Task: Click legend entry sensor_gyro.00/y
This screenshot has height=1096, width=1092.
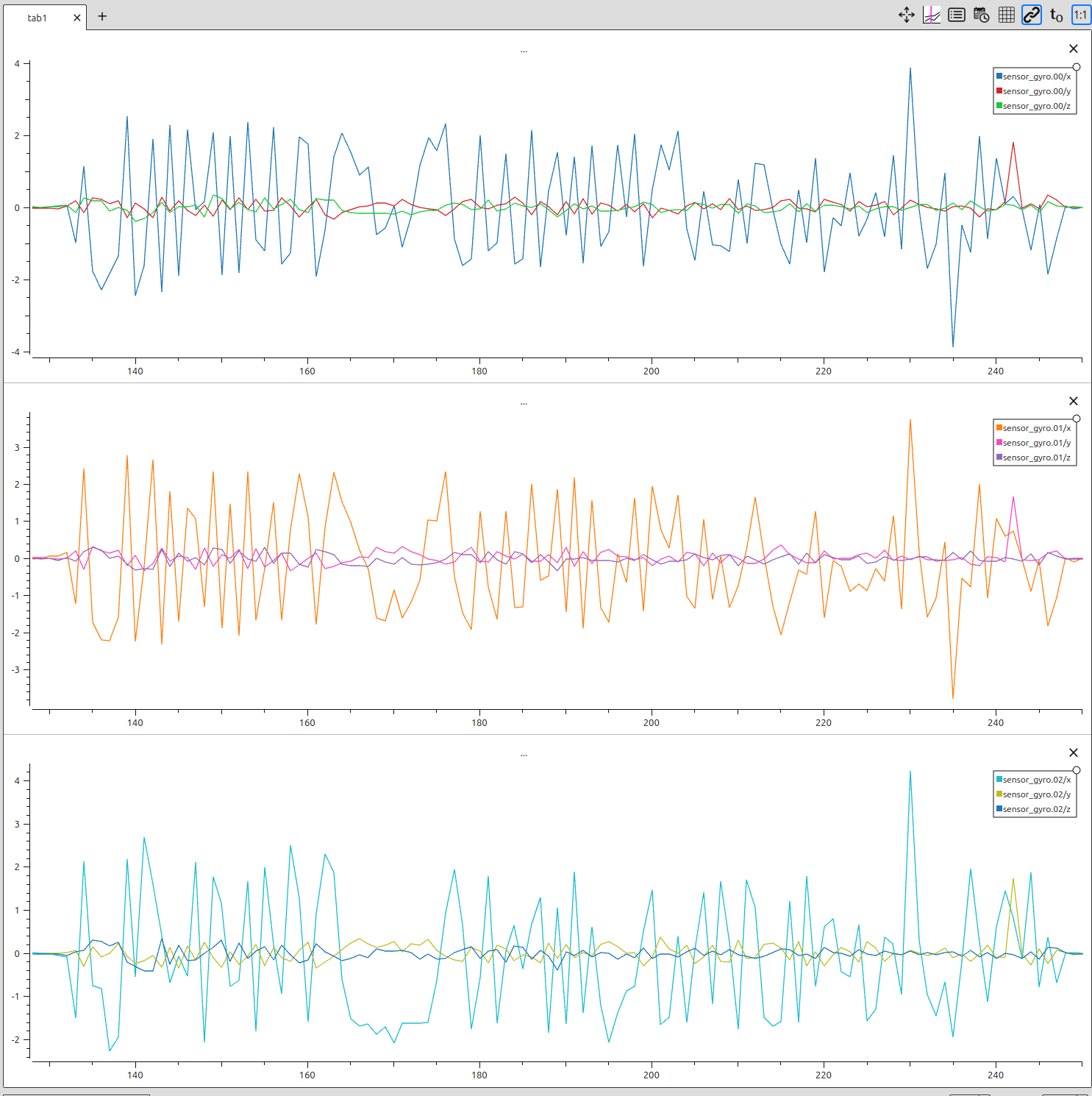Action: tap(1034, 91)
